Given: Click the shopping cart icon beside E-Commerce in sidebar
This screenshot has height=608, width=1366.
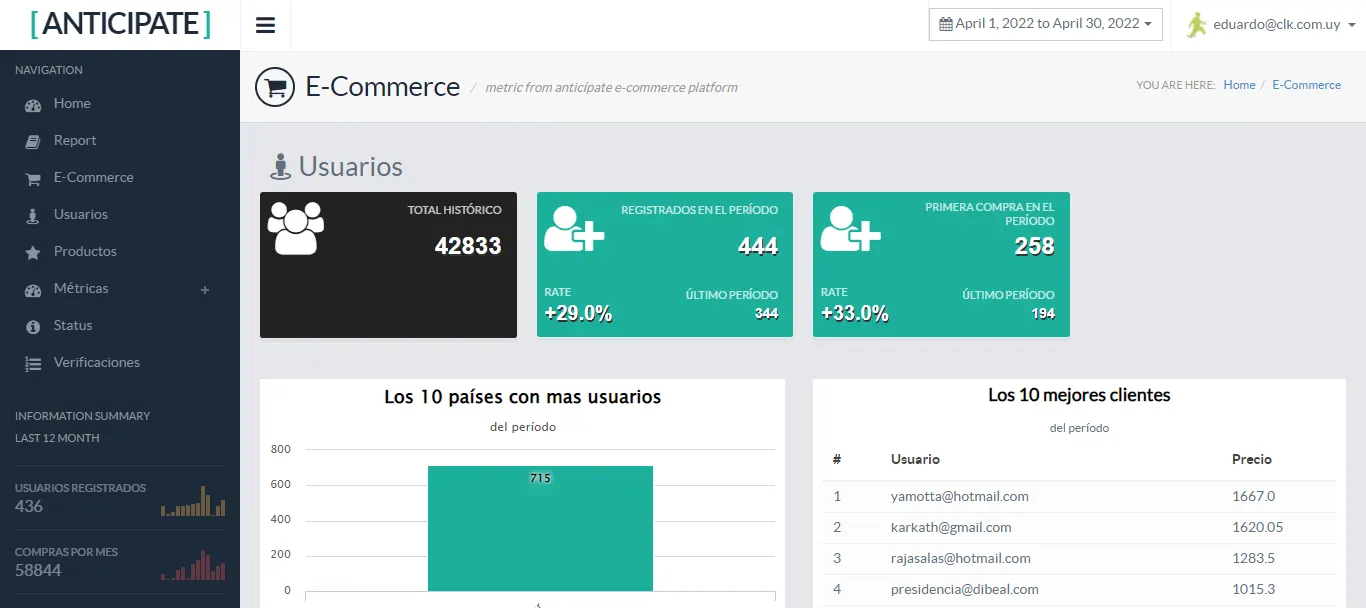Looking at the screenshot, I should (x=33, y=178).
